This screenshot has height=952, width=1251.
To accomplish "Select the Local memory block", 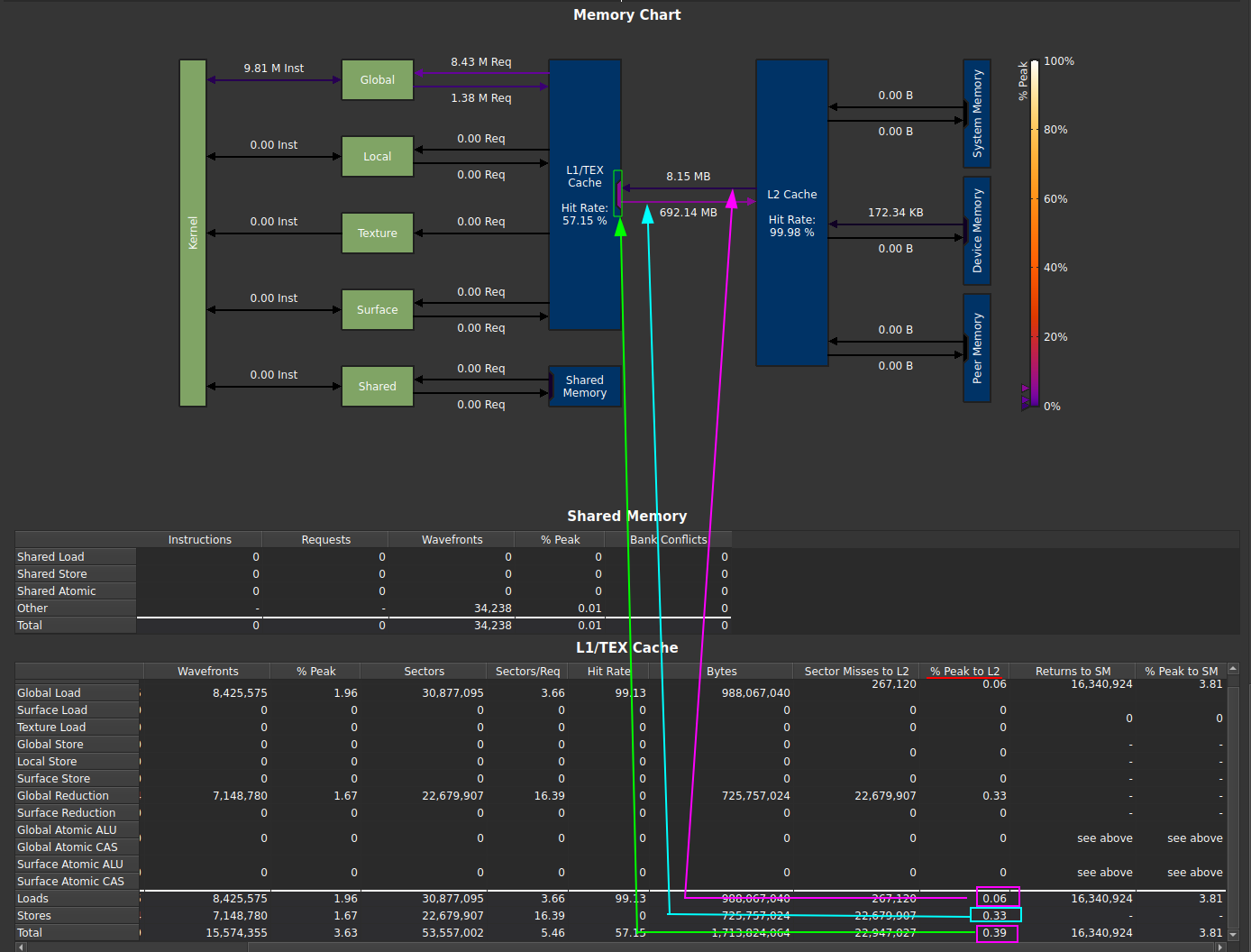I will 377,157.
